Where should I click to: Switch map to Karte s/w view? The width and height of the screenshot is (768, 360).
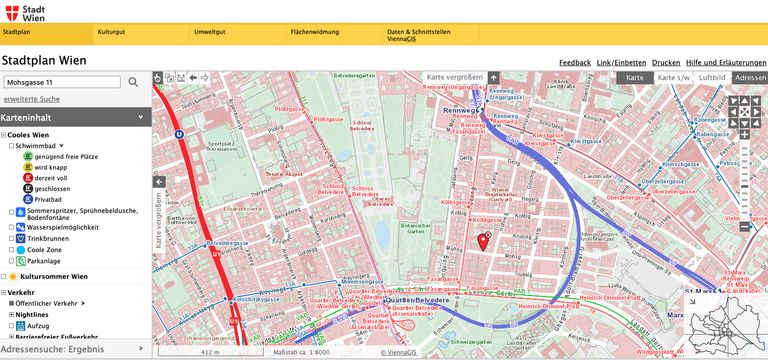click(x=674, y=78)
